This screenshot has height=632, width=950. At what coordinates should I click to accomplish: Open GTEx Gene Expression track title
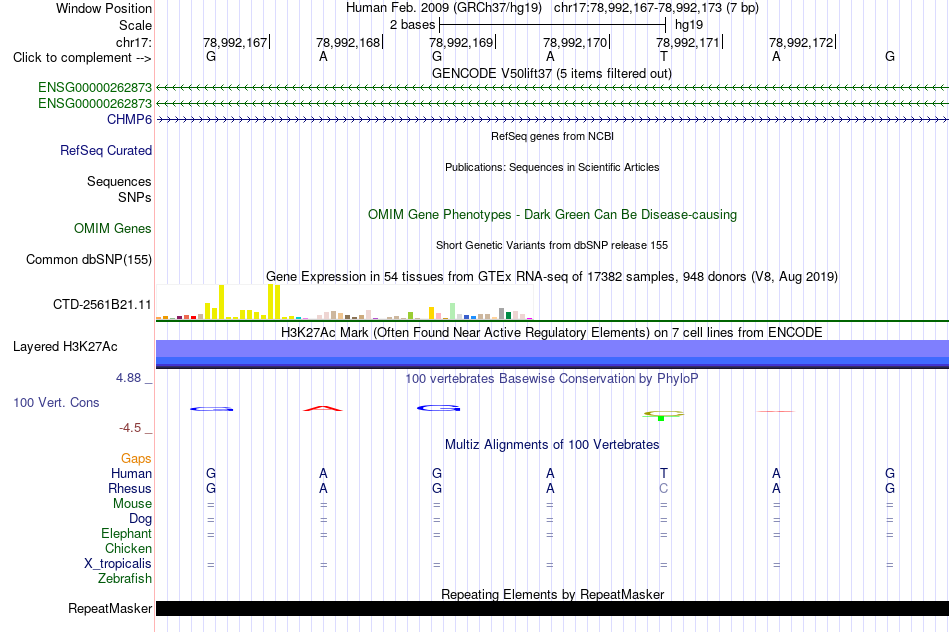[x=552, y=276]
